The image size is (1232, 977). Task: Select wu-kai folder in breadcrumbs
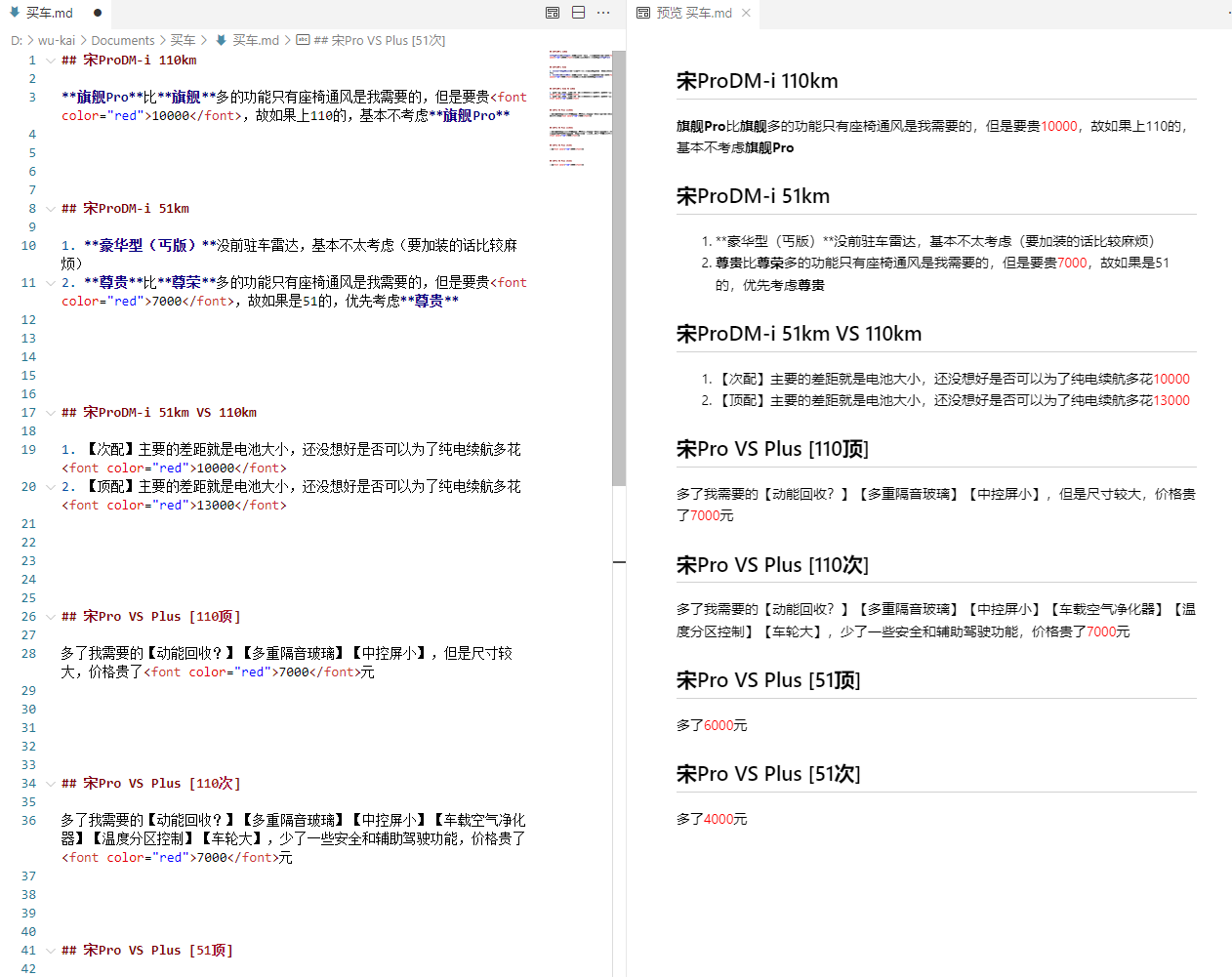tap(57, 40)
